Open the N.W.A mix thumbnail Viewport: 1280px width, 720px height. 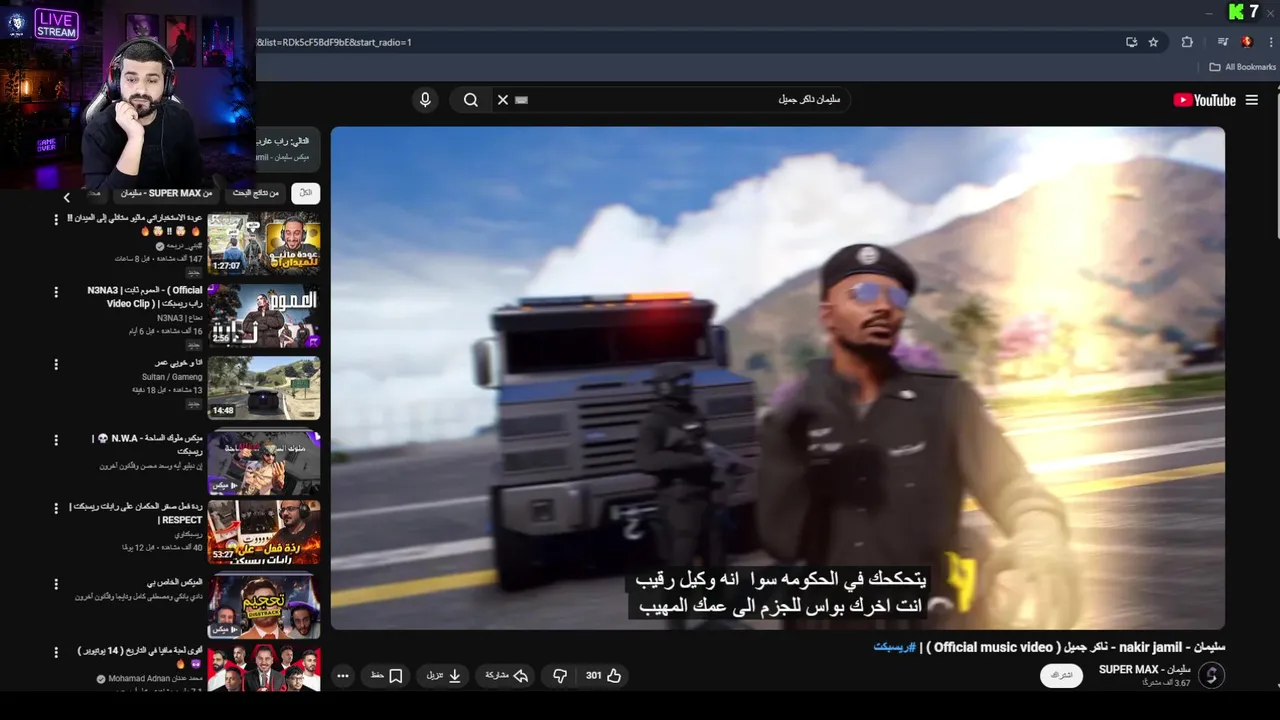click(x=264, y=461)
